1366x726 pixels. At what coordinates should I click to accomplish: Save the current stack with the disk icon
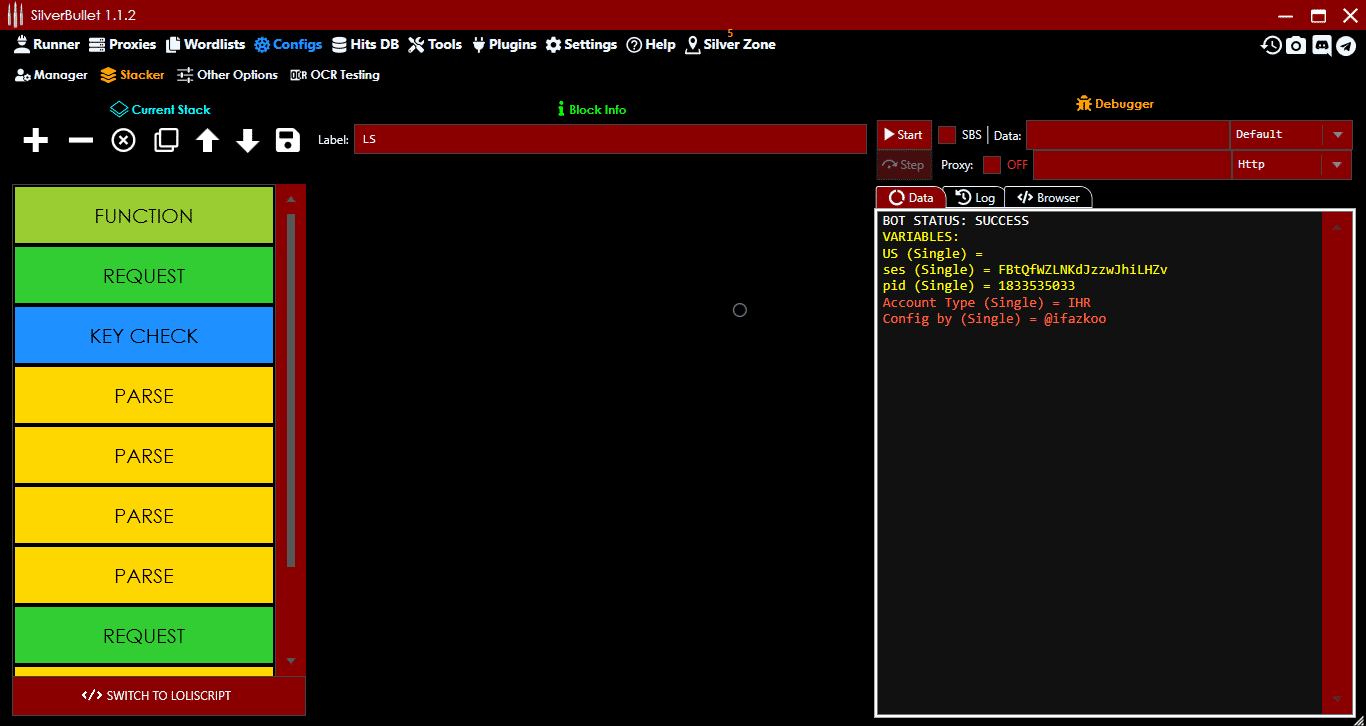coord(287,140)
